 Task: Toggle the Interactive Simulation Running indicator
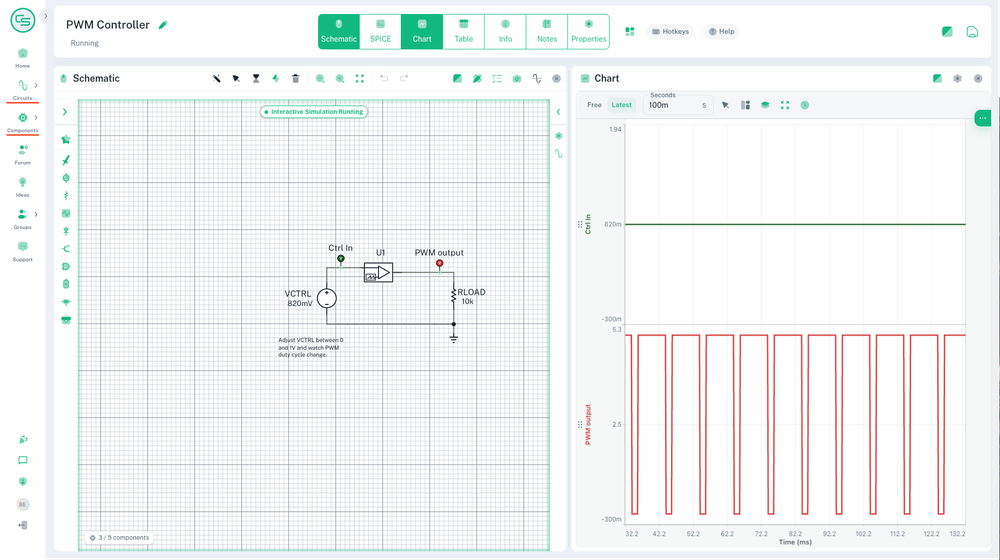pos(314,112)
